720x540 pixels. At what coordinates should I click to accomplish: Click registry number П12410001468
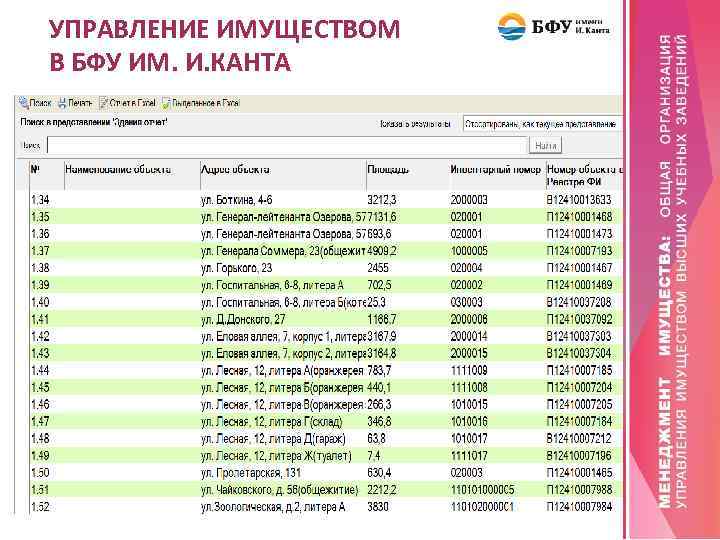579,217
